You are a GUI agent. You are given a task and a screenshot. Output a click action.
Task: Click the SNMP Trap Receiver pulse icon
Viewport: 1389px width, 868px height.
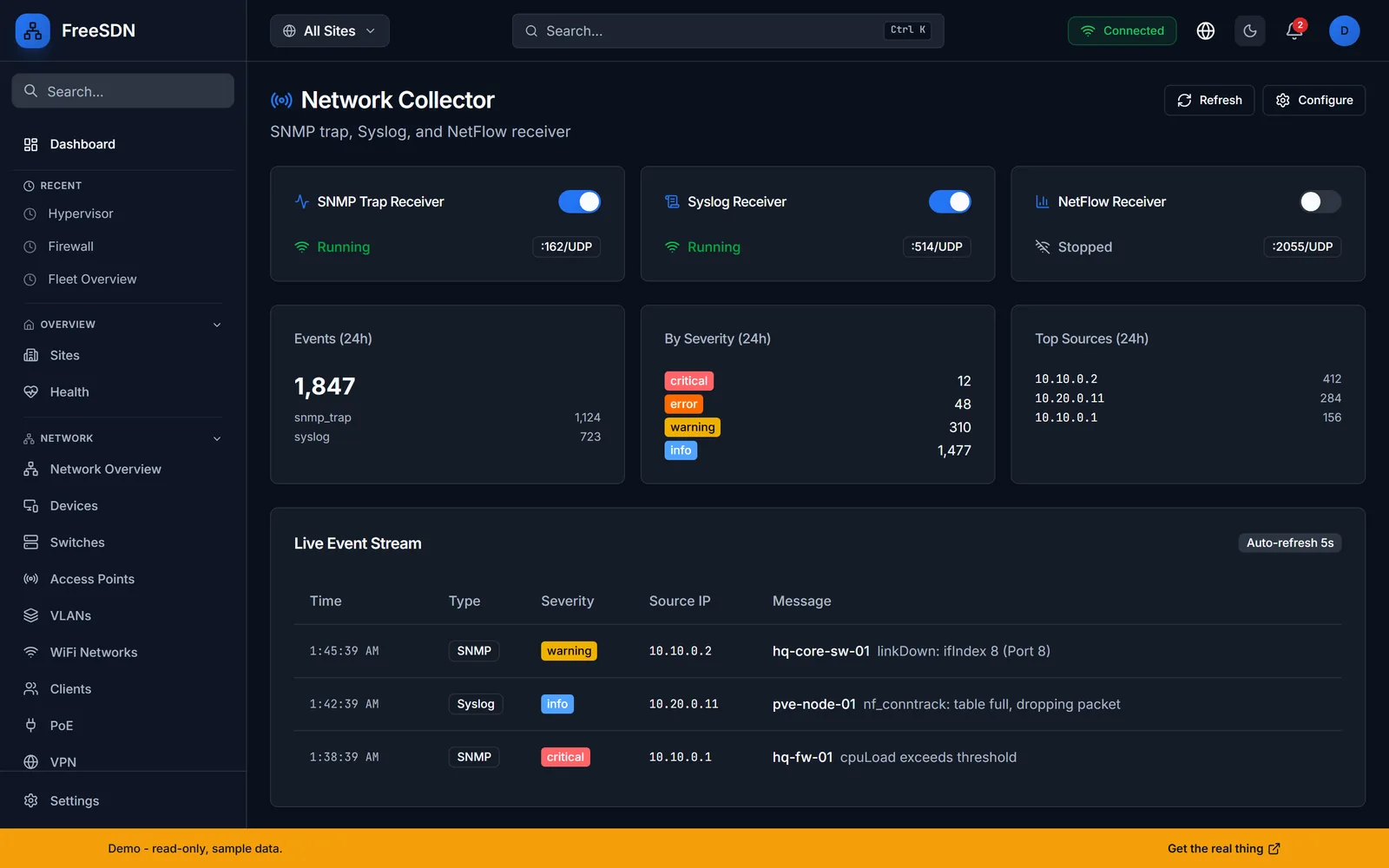pos(302,201)
